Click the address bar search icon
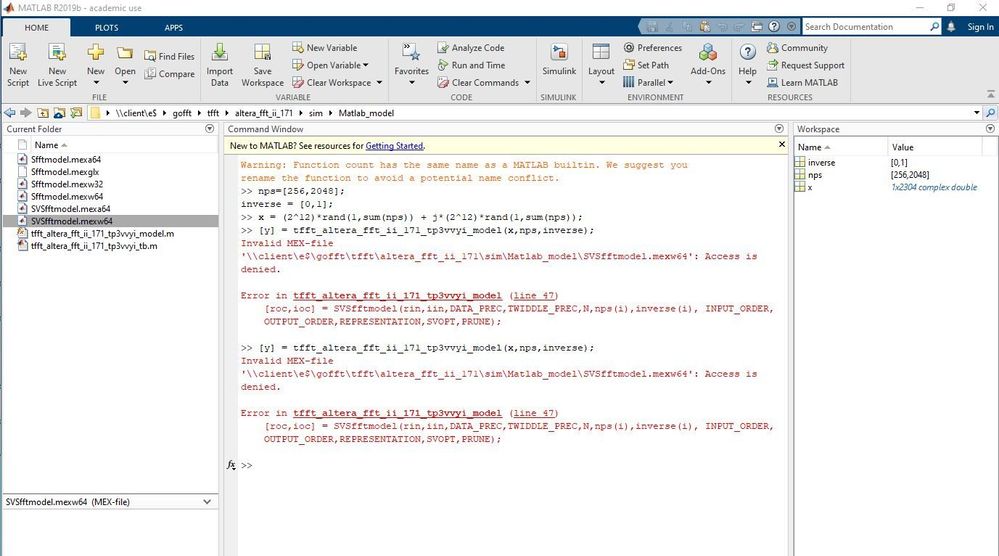999x556 pixels. [990, 113]
